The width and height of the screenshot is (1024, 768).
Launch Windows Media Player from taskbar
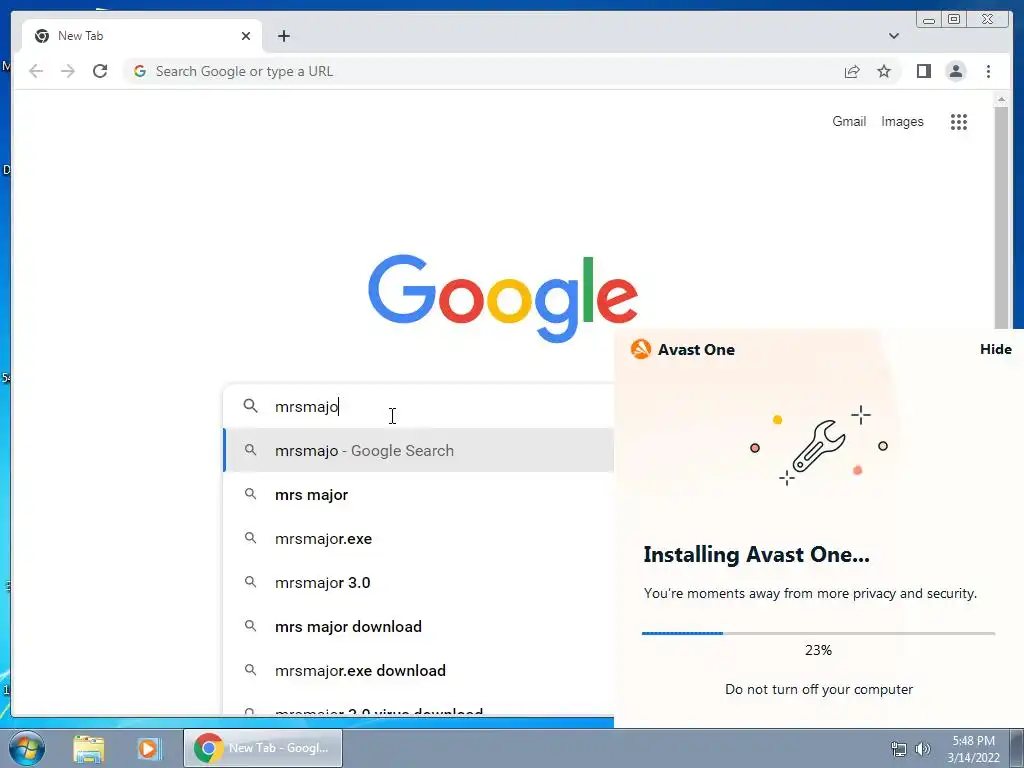(x=149, y=748)
